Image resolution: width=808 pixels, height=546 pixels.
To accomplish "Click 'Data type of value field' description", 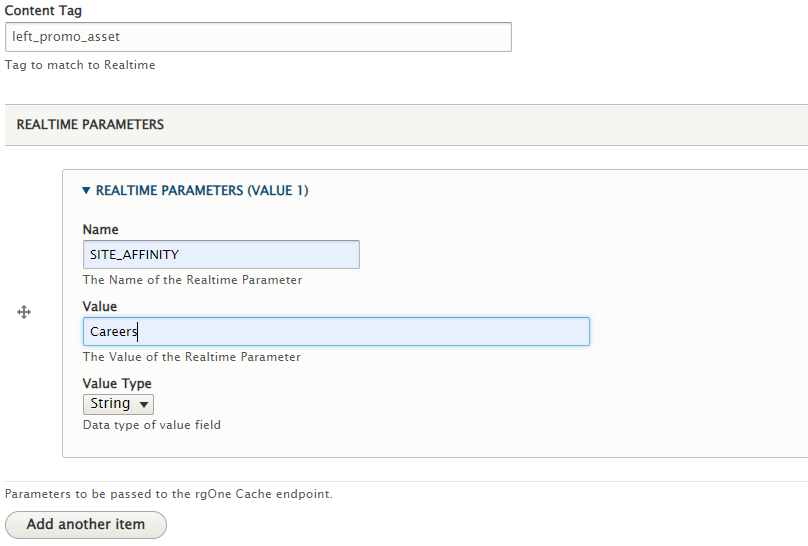I will 152,425.
